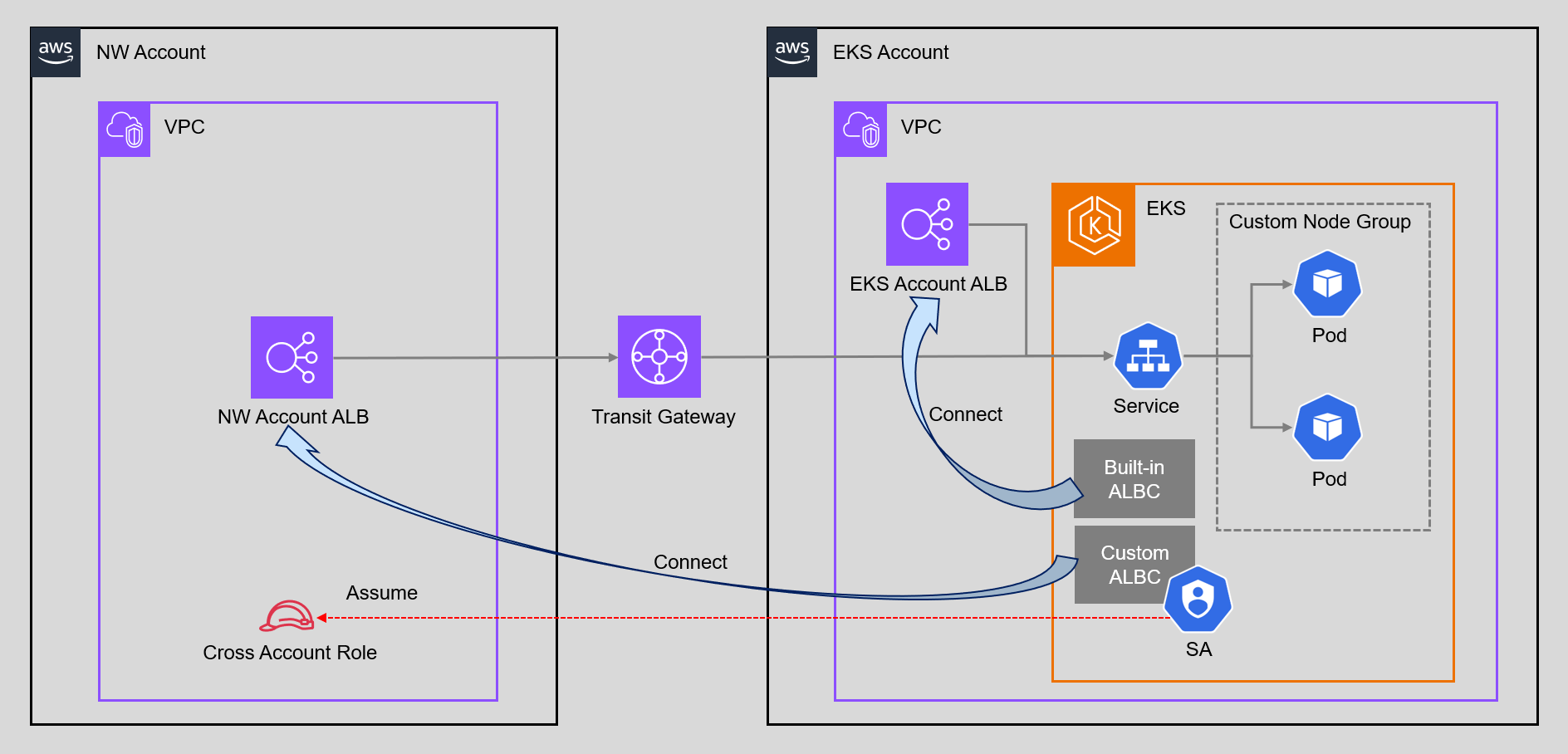Select the Built-in ALBC box
Screen dimensions: 1568x754
coord(1134,479)
